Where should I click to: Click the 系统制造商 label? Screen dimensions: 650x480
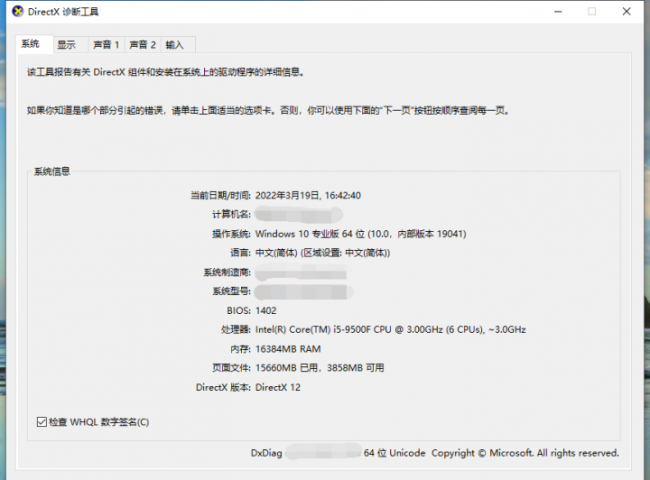pos(227,272)
